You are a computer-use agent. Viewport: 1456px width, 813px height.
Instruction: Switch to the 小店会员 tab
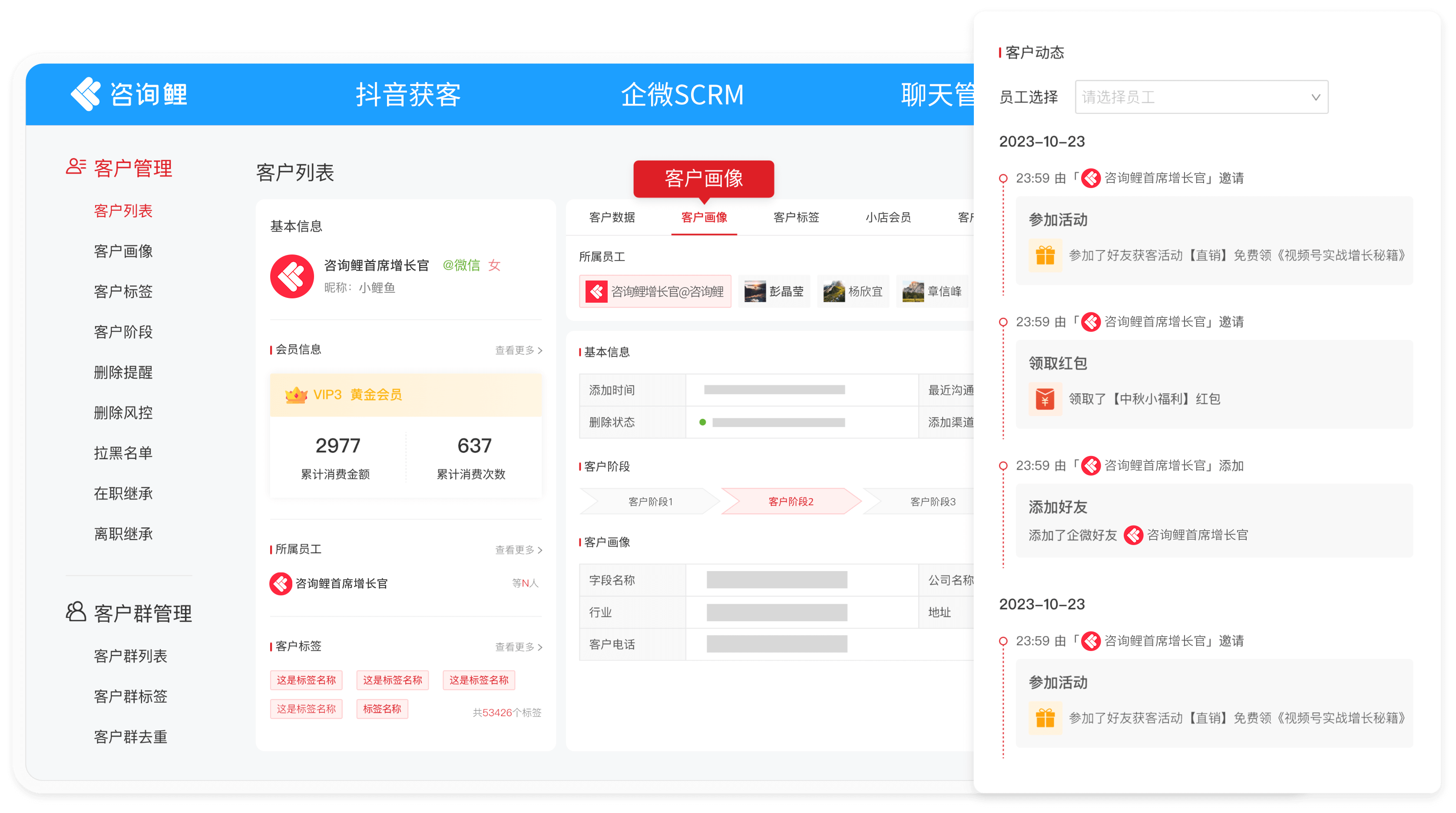pos(888,218)
